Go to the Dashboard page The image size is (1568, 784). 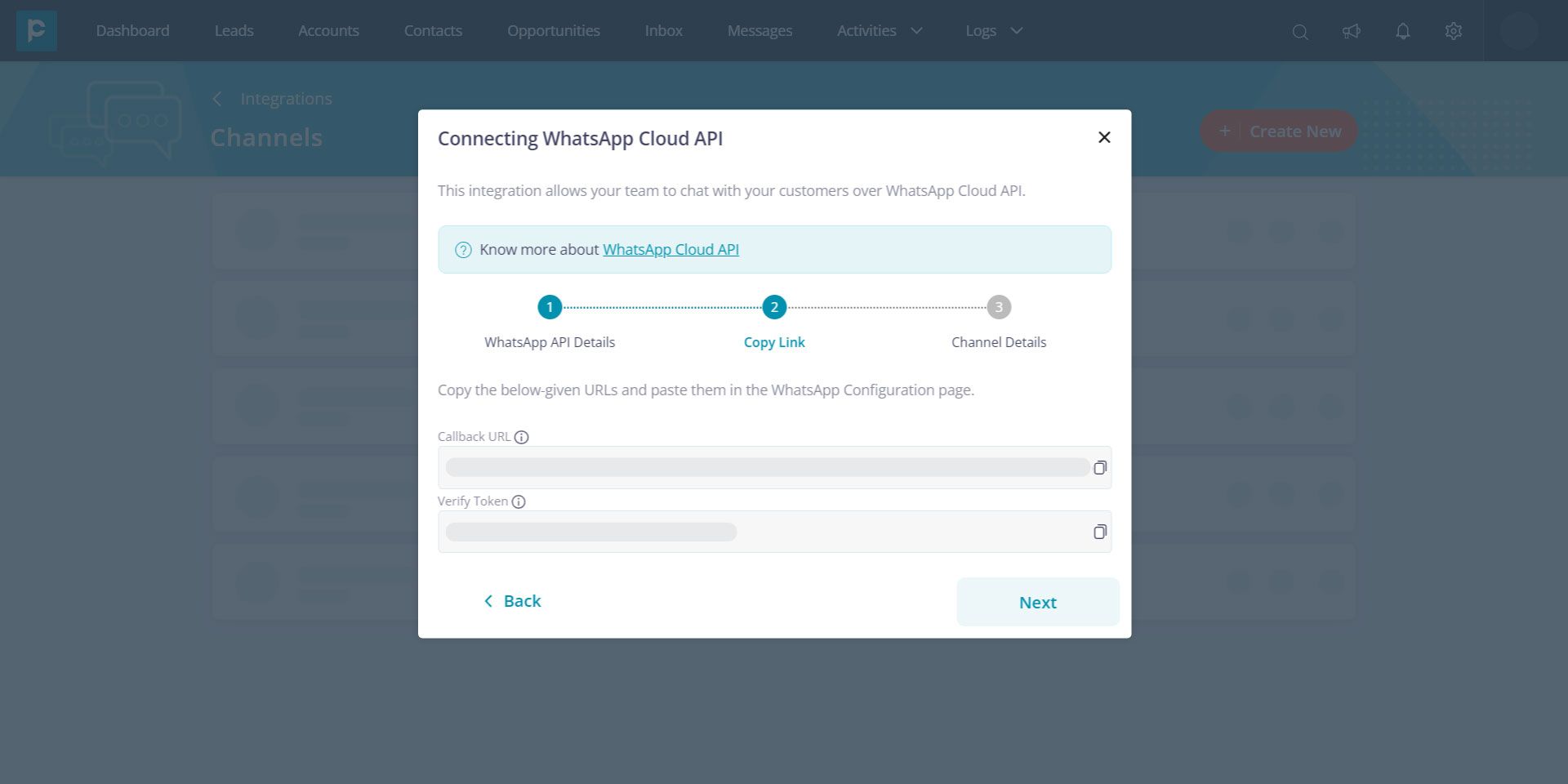(x=132, y=31)
